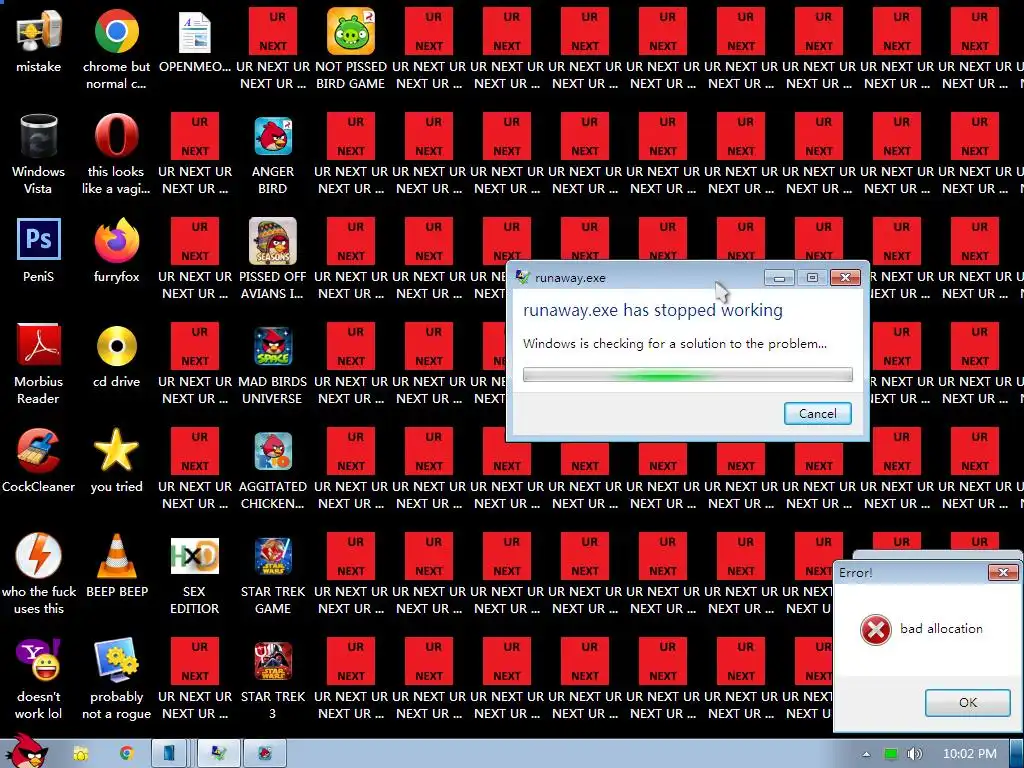Viewport: 1024px width, 768px height.
Task: Open the green tray status icon
Action: coord(890,754)
